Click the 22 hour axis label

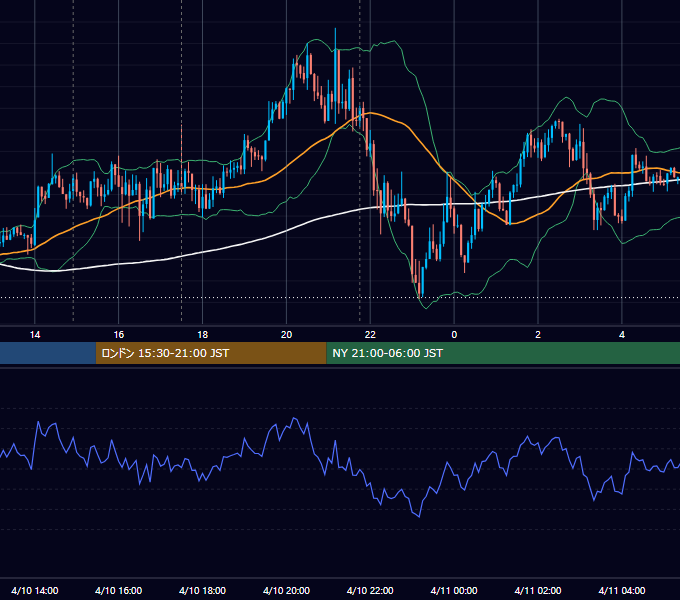(370, 335)
